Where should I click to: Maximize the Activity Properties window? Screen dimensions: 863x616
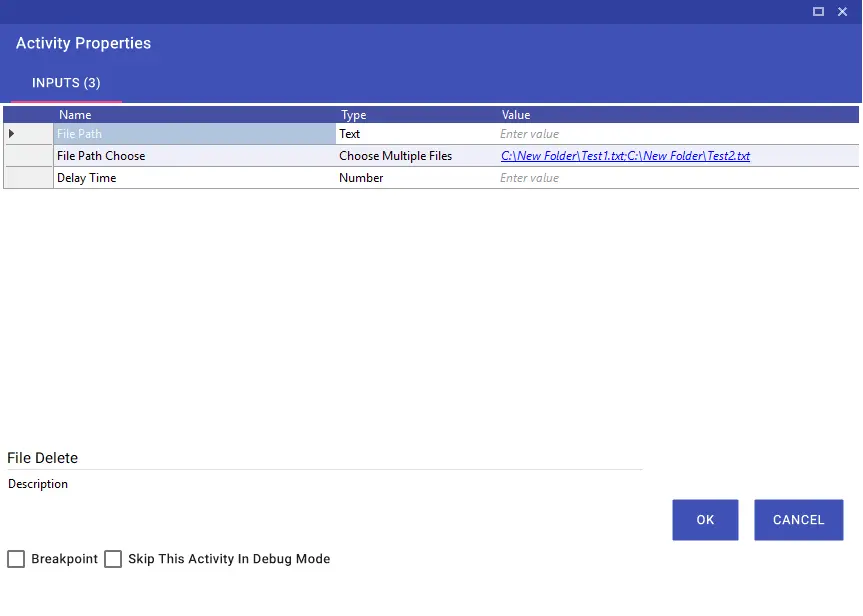[818, 12]
